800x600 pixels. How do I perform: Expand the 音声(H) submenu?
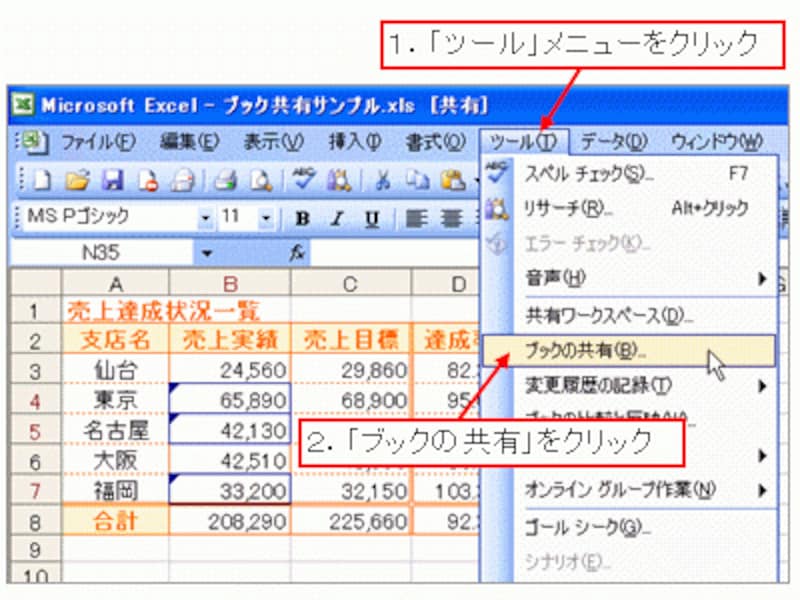[x=762, y=279]
